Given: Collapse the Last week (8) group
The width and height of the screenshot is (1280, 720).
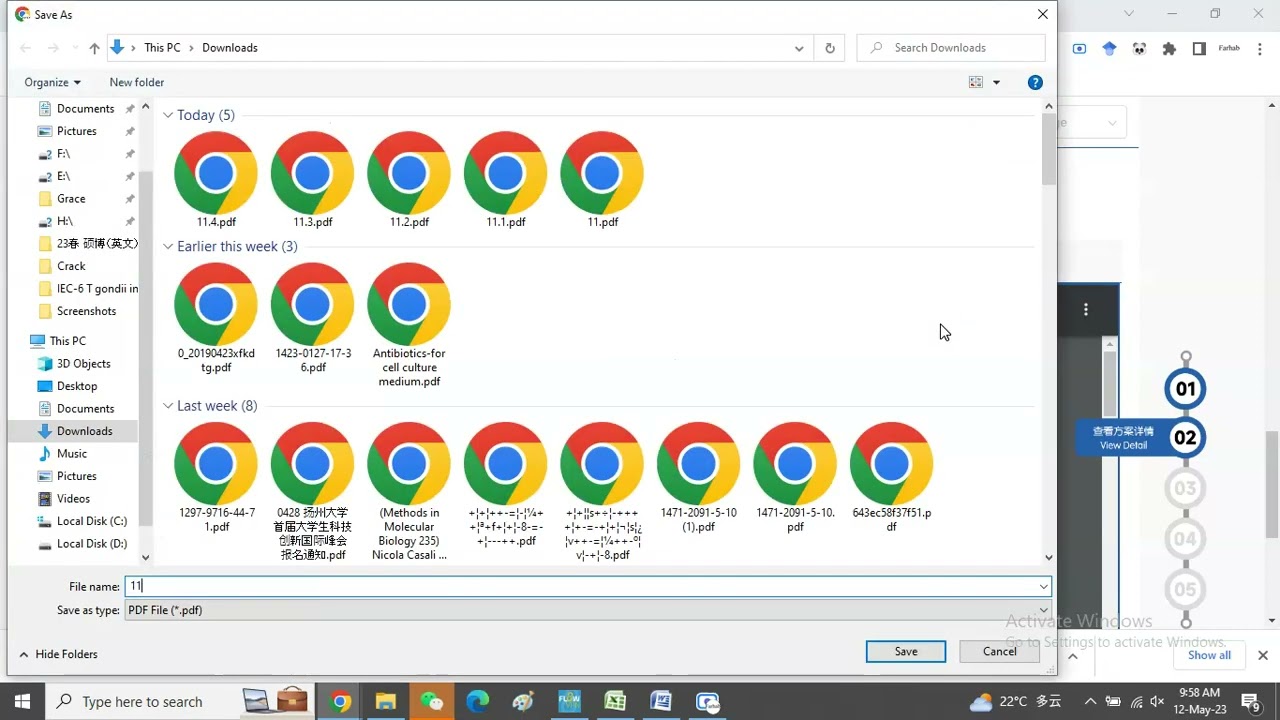Looking at the screenshot, I should coord(168,406).
